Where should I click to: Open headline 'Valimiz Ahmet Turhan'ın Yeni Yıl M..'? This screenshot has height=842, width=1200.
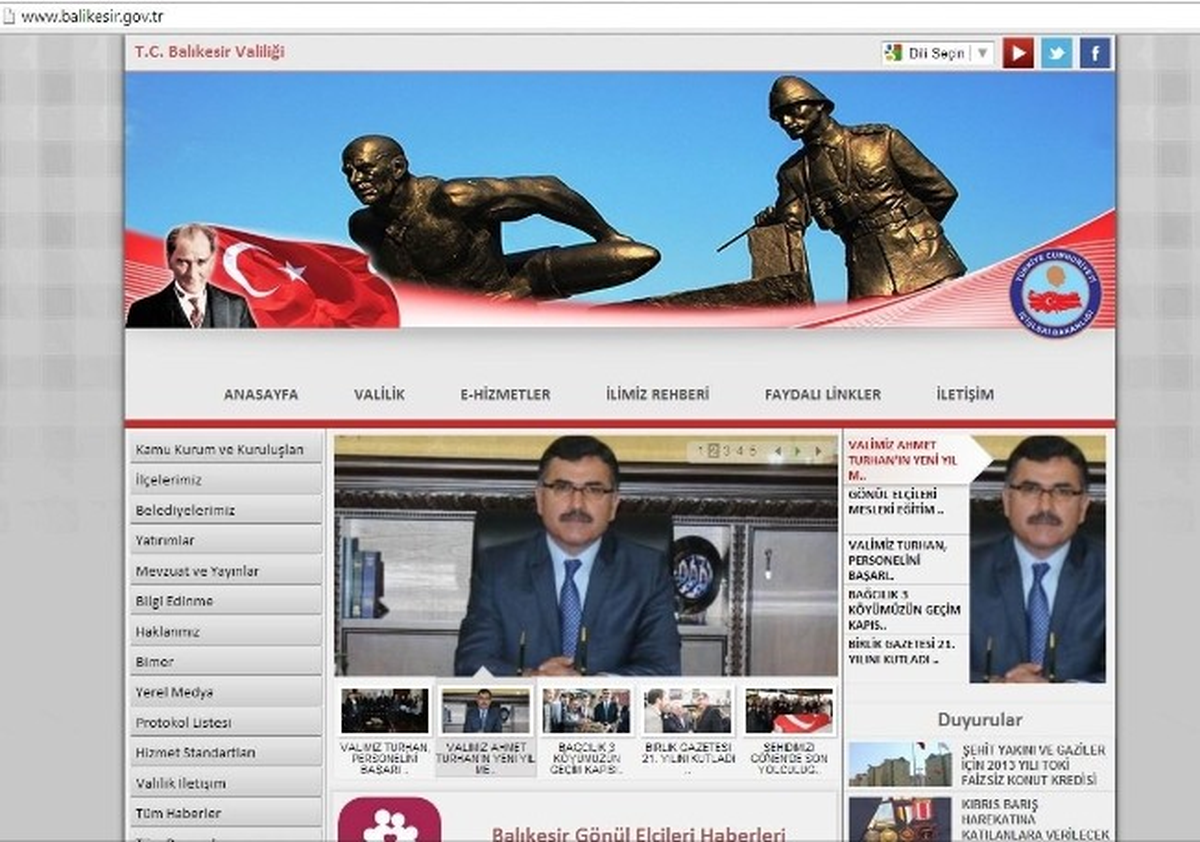pos(904,459)
